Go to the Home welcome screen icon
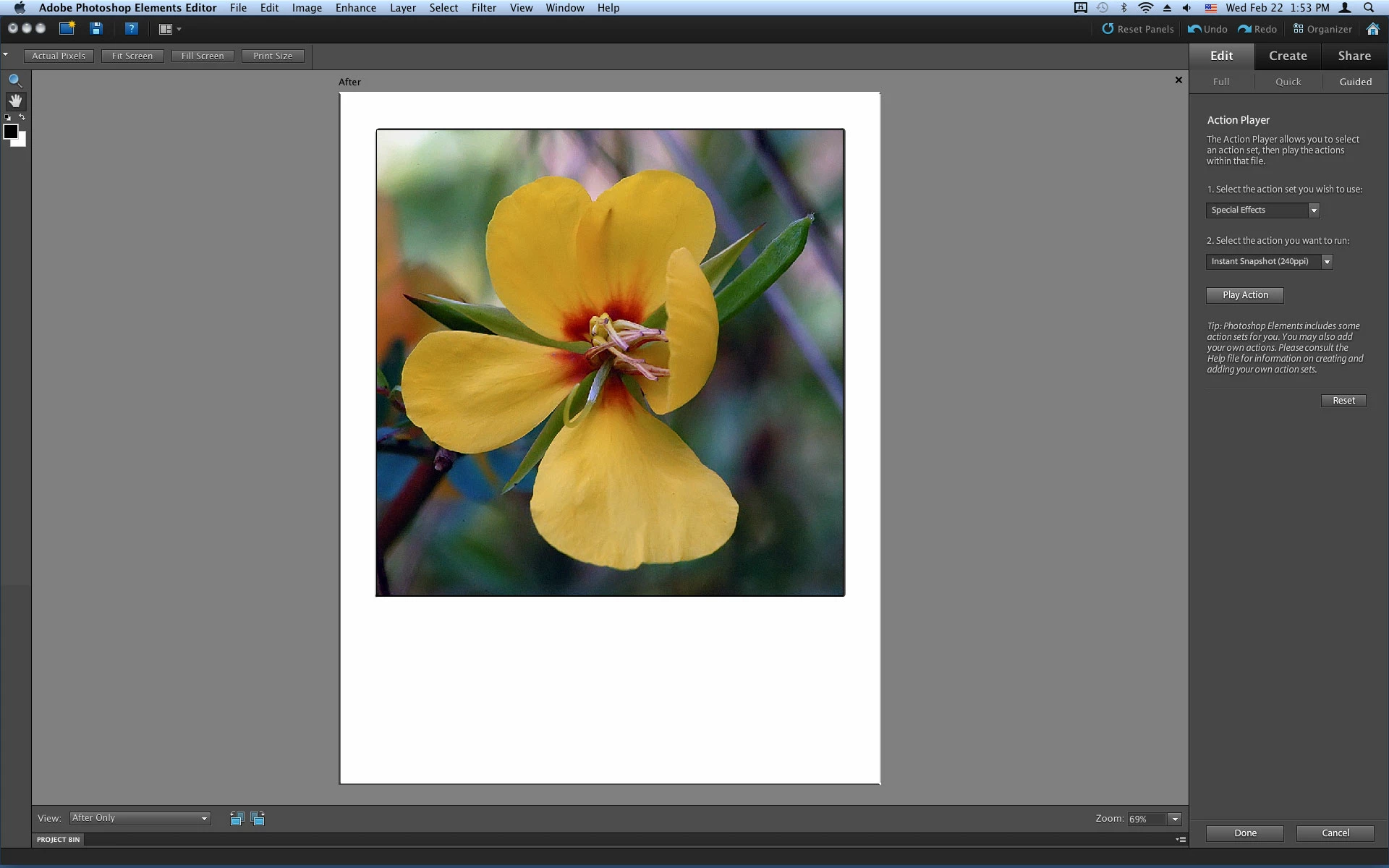This screenshot has height=868, width=1389. 1372,29
